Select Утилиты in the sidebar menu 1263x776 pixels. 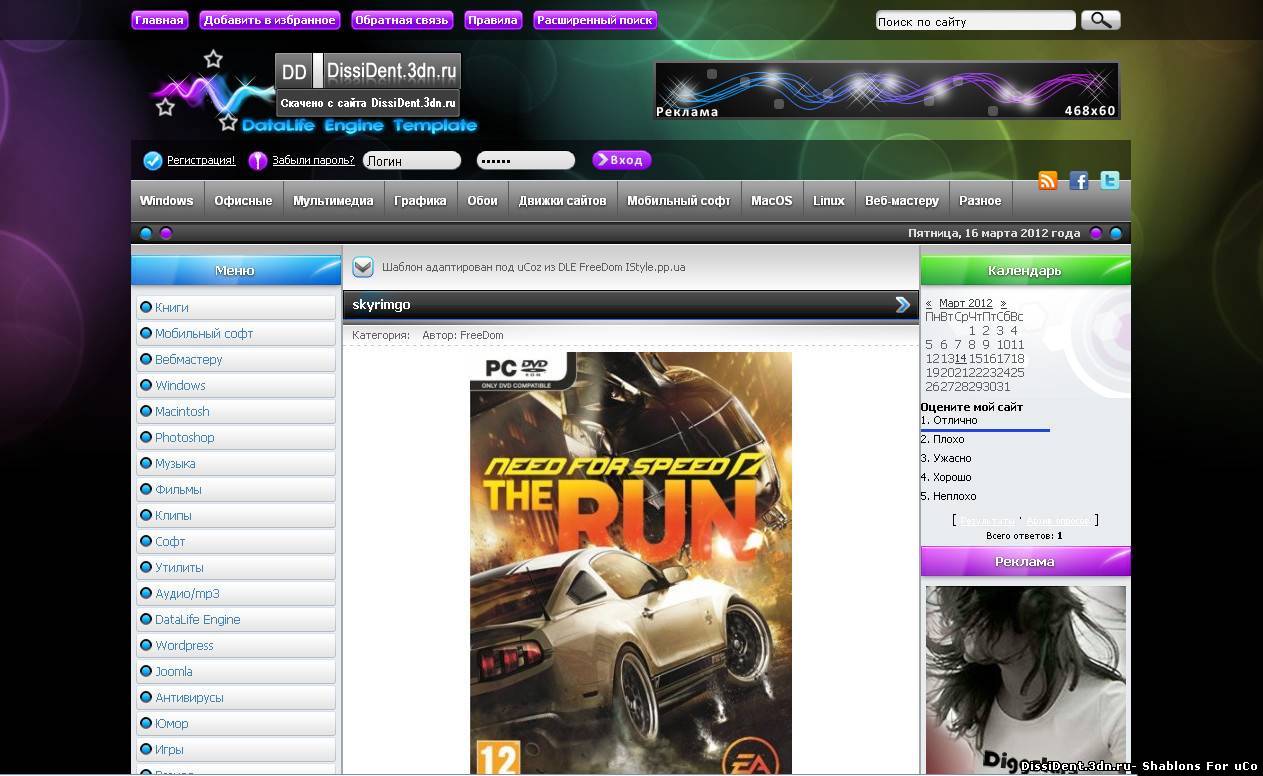click(236, 567)
